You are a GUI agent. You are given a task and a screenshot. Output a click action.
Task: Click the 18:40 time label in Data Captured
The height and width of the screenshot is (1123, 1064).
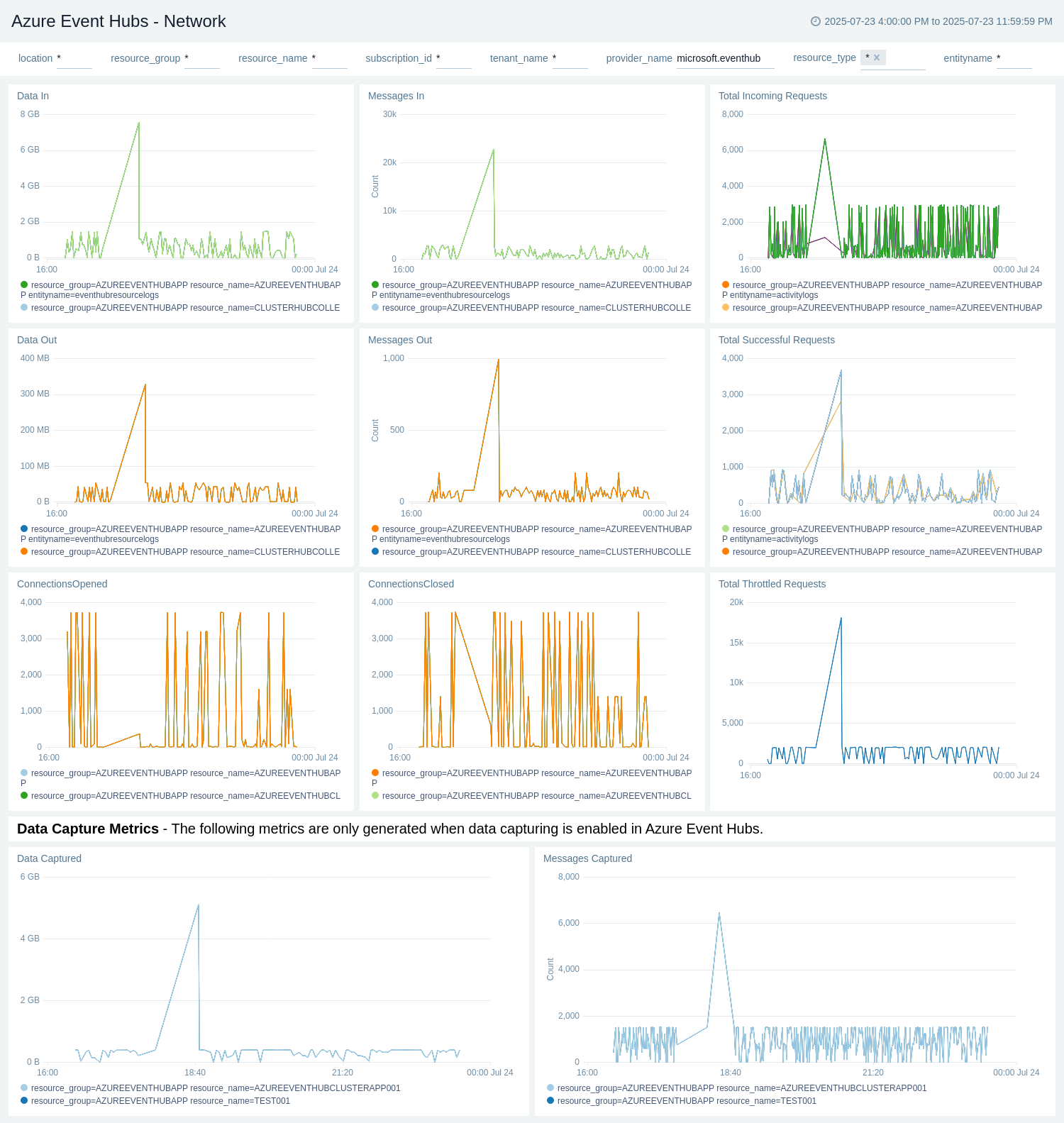pyautogui.click(x=195, y=1073)
